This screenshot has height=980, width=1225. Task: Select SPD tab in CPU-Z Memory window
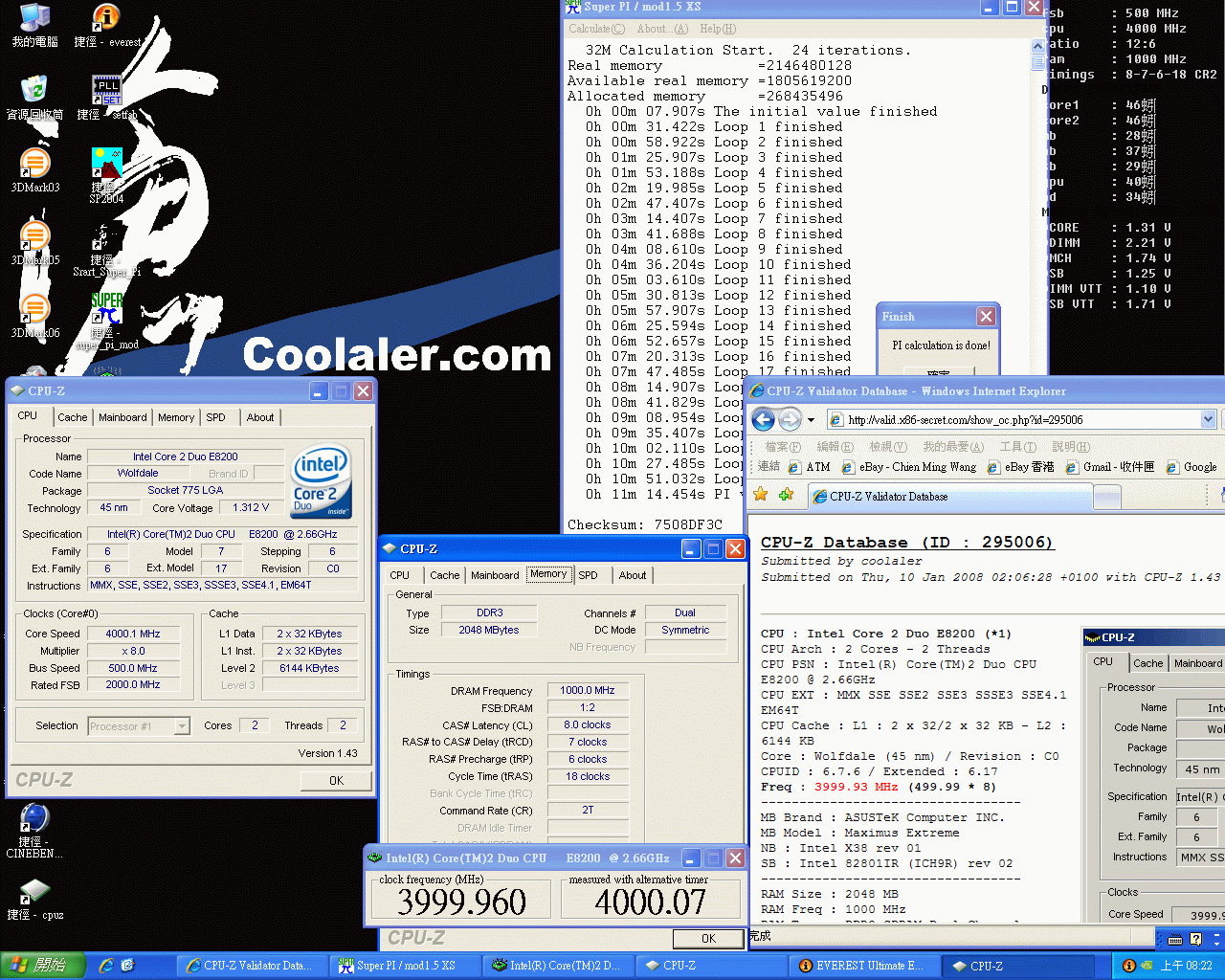click(x=589, y=575)
